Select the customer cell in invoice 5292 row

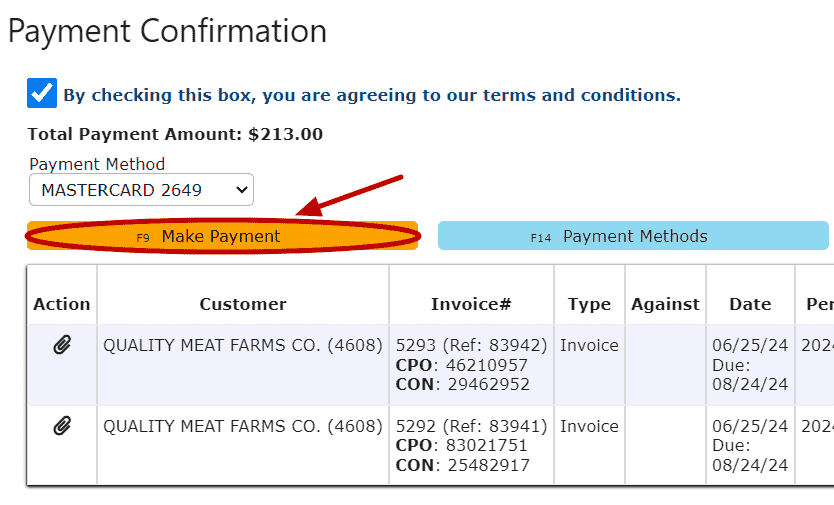pyautogui.click(x=243, y=426)
